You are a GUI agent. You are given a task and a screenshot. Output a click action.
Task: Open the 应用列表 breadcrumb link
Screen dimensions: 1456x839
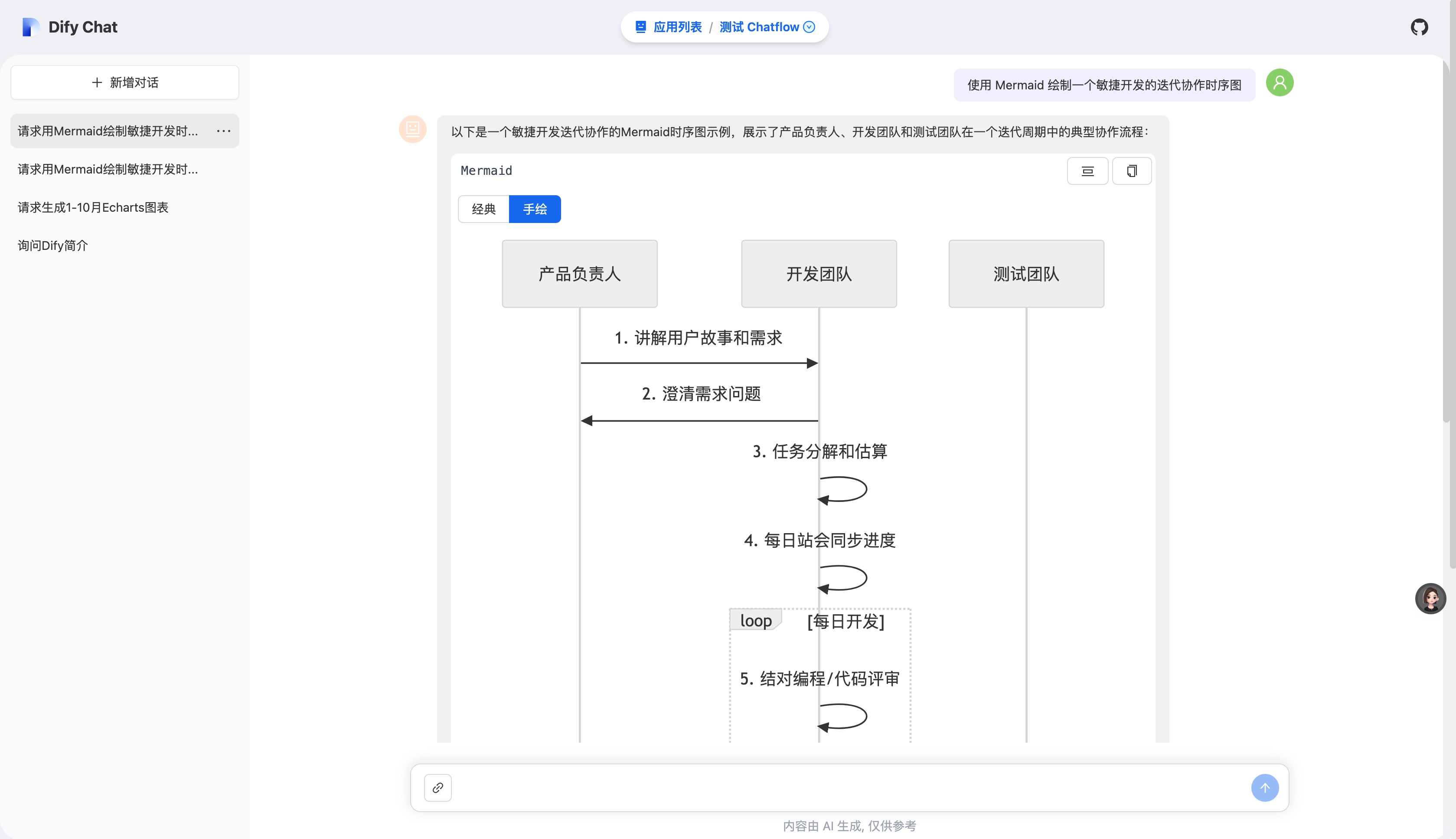[x=677, y=27]
